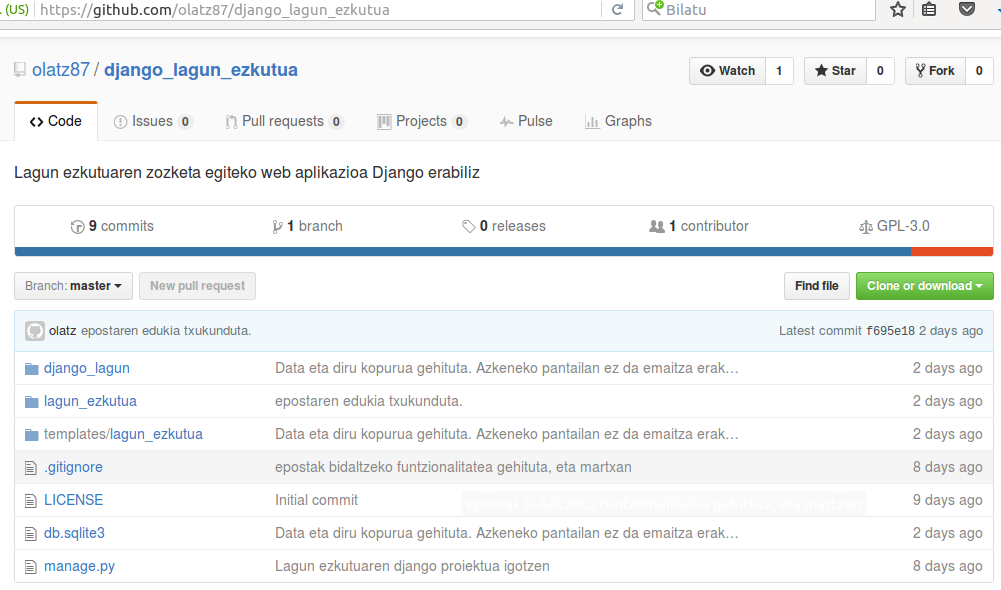Click the orange language bar segment
1001x590 pixels.
[x=952, y=252]
